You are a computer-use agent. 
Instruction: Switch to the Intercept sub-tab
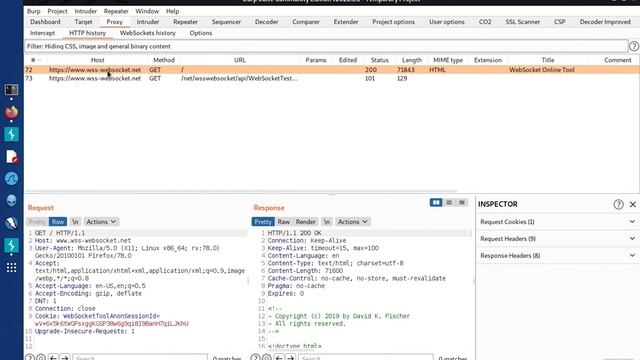[x=42, y=33]
